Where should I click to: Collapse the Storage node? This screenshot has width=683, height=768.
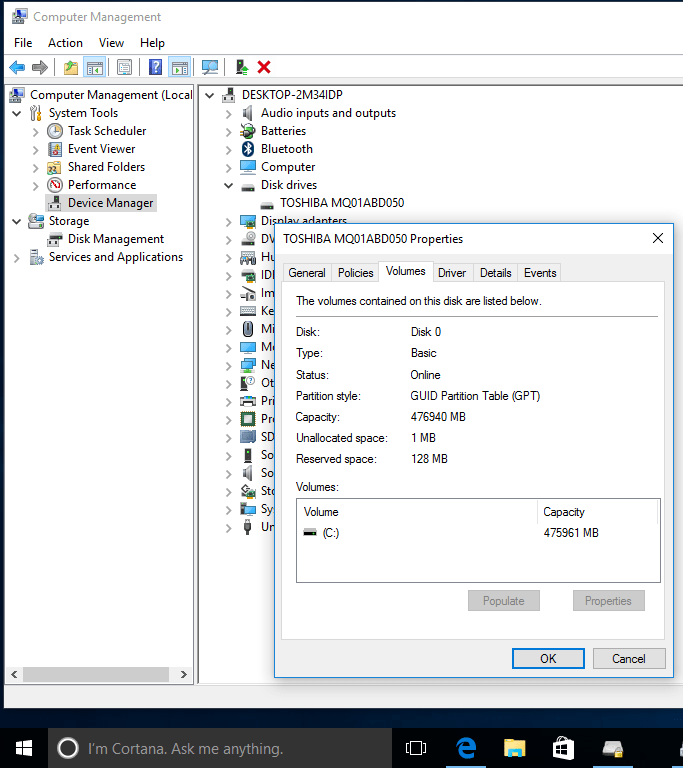17,221
